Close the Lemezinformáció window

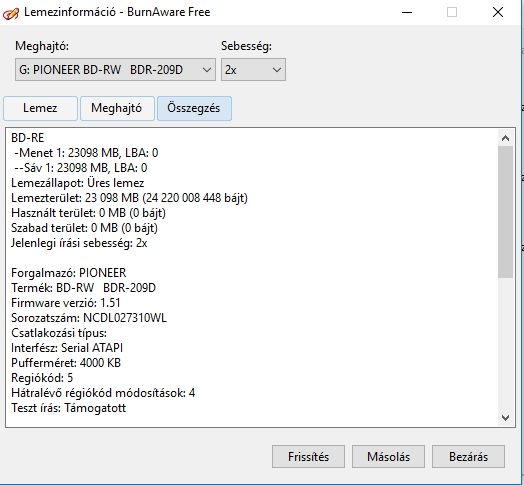(x=498, y=13)
